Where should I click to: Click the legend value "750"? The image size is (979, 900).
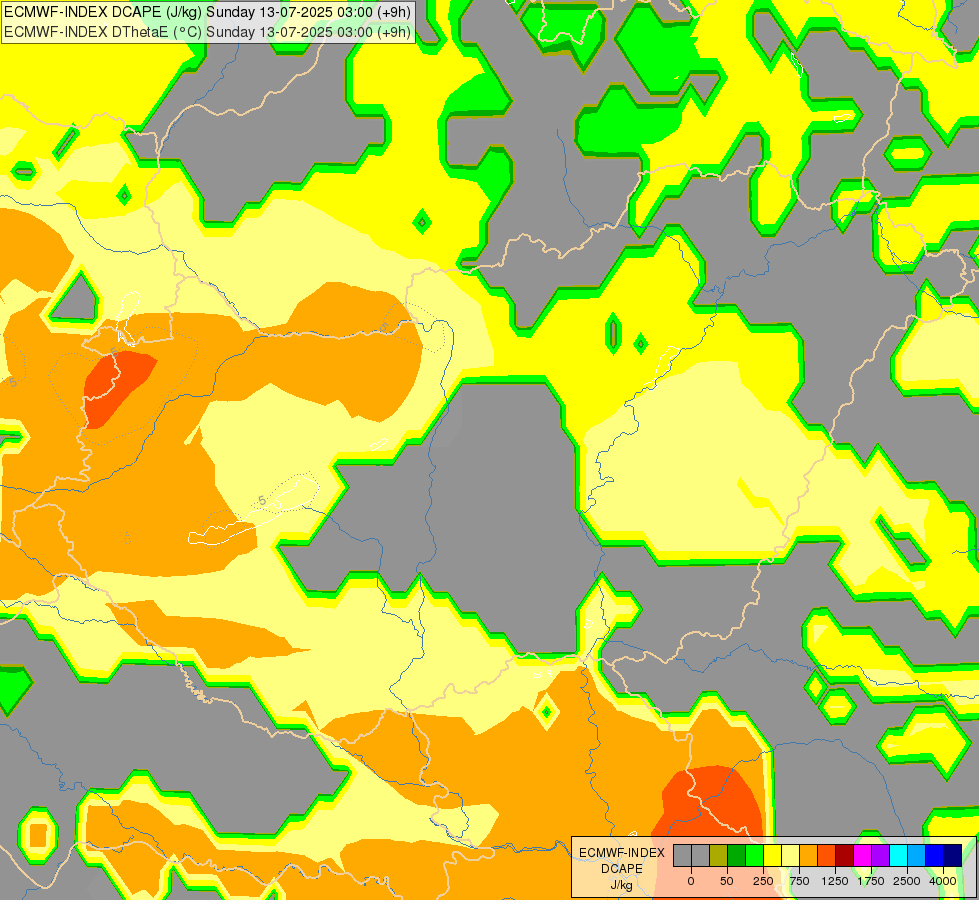tap(799, 881)
